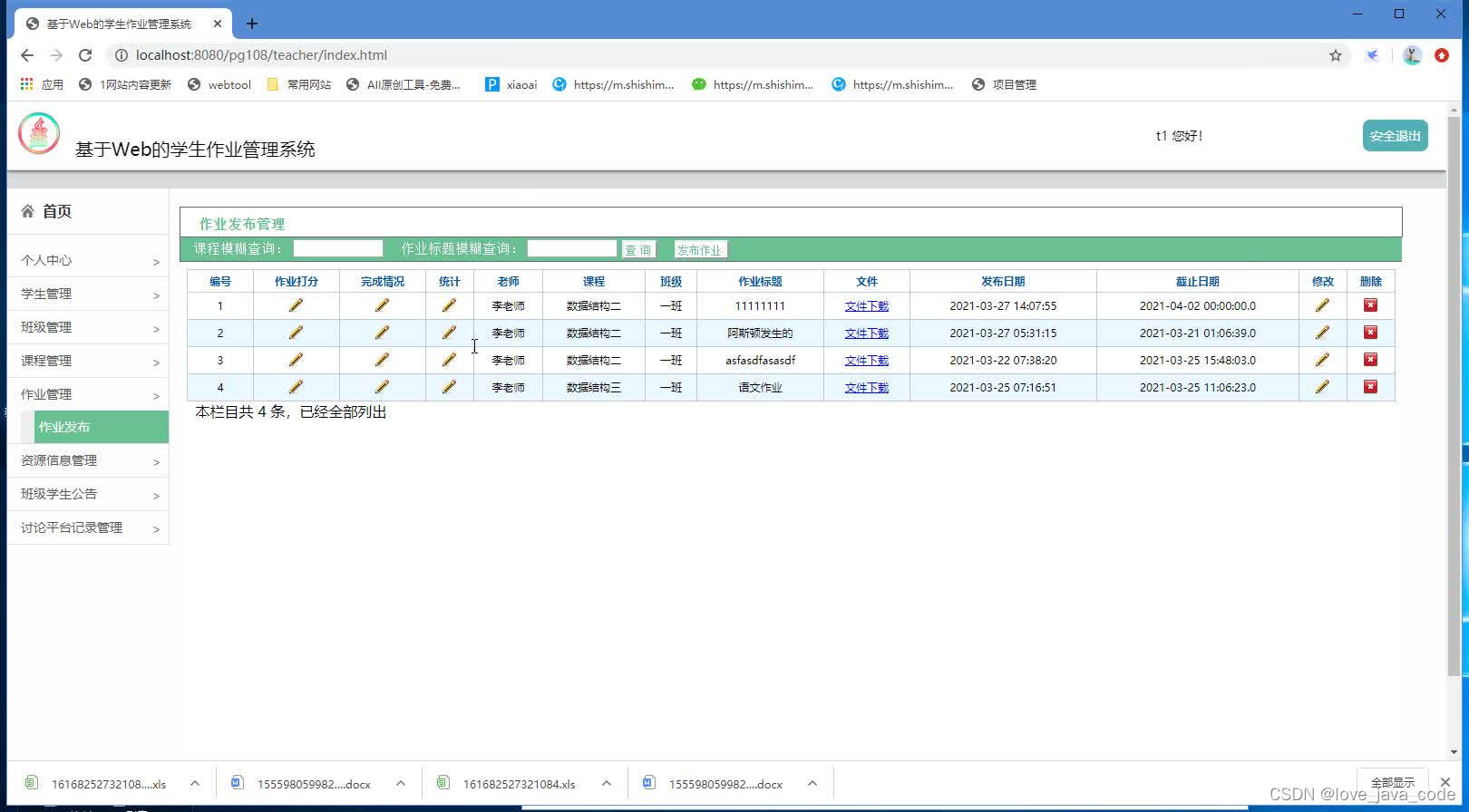Screen dimensions: 1469x812
Task: Click the system logo in the header
Action: 39,134
